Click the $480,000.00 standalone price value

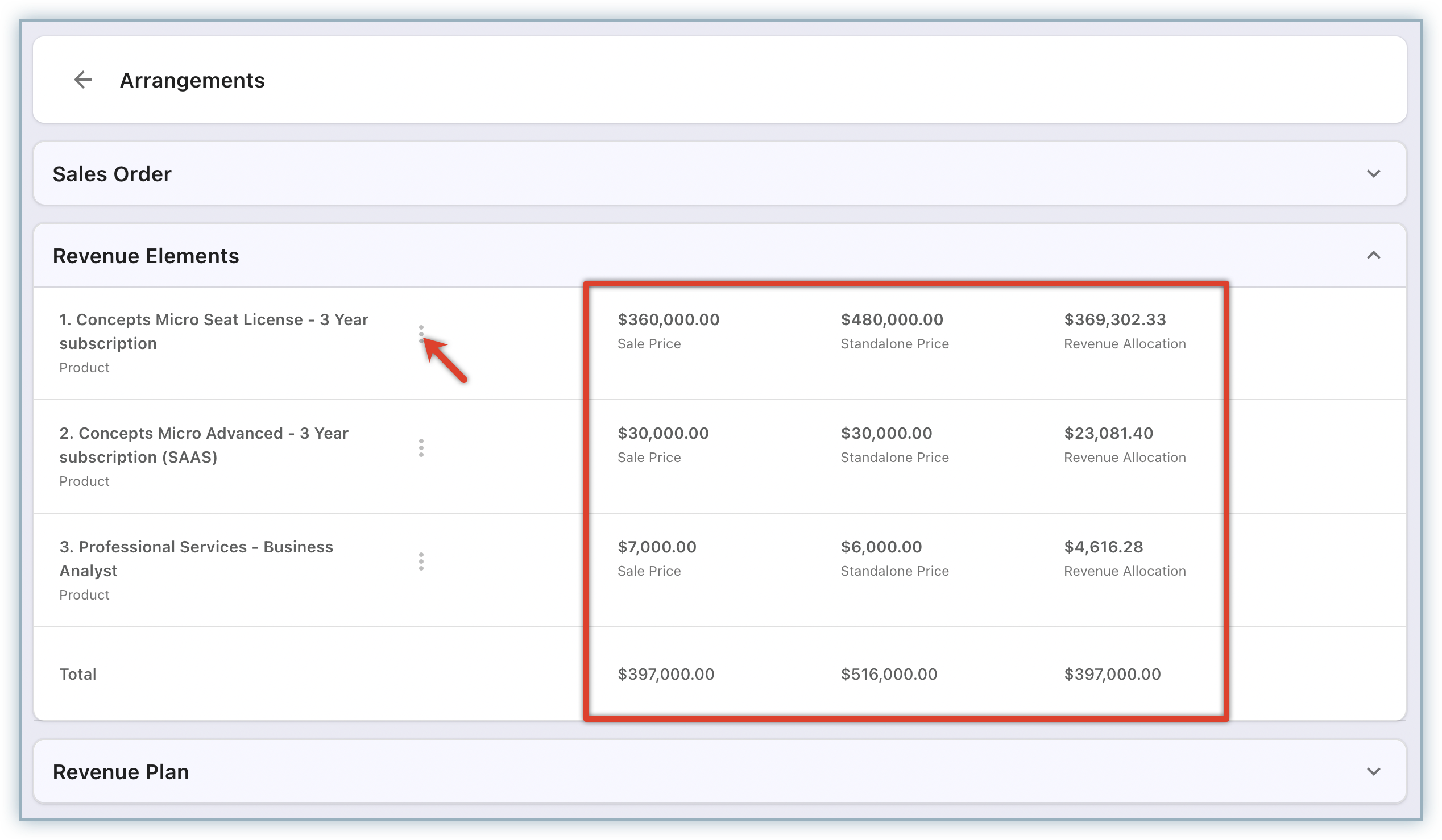[892, 319]
